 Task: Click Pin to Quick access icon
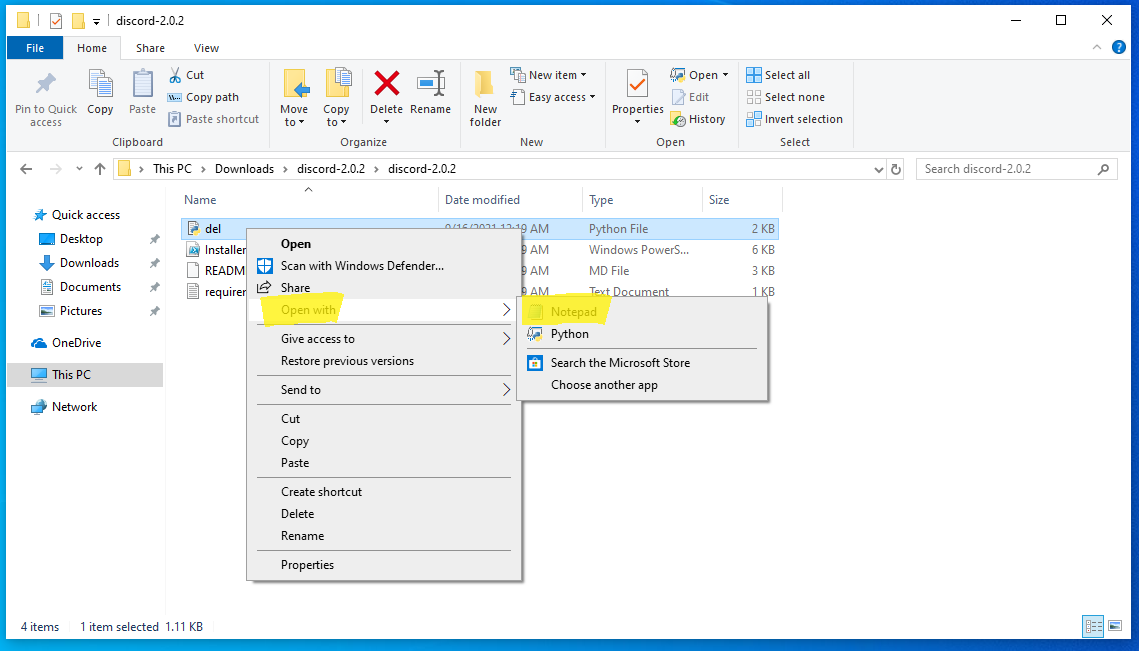click(46, 84)
